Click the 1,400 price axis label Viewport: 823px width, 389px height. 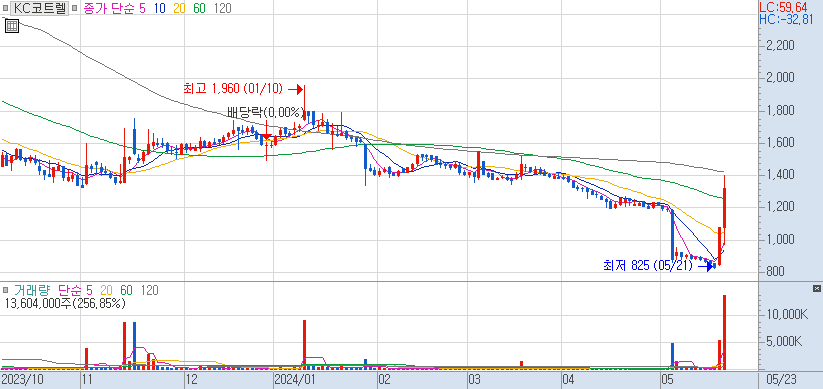[x=779, y=175]
